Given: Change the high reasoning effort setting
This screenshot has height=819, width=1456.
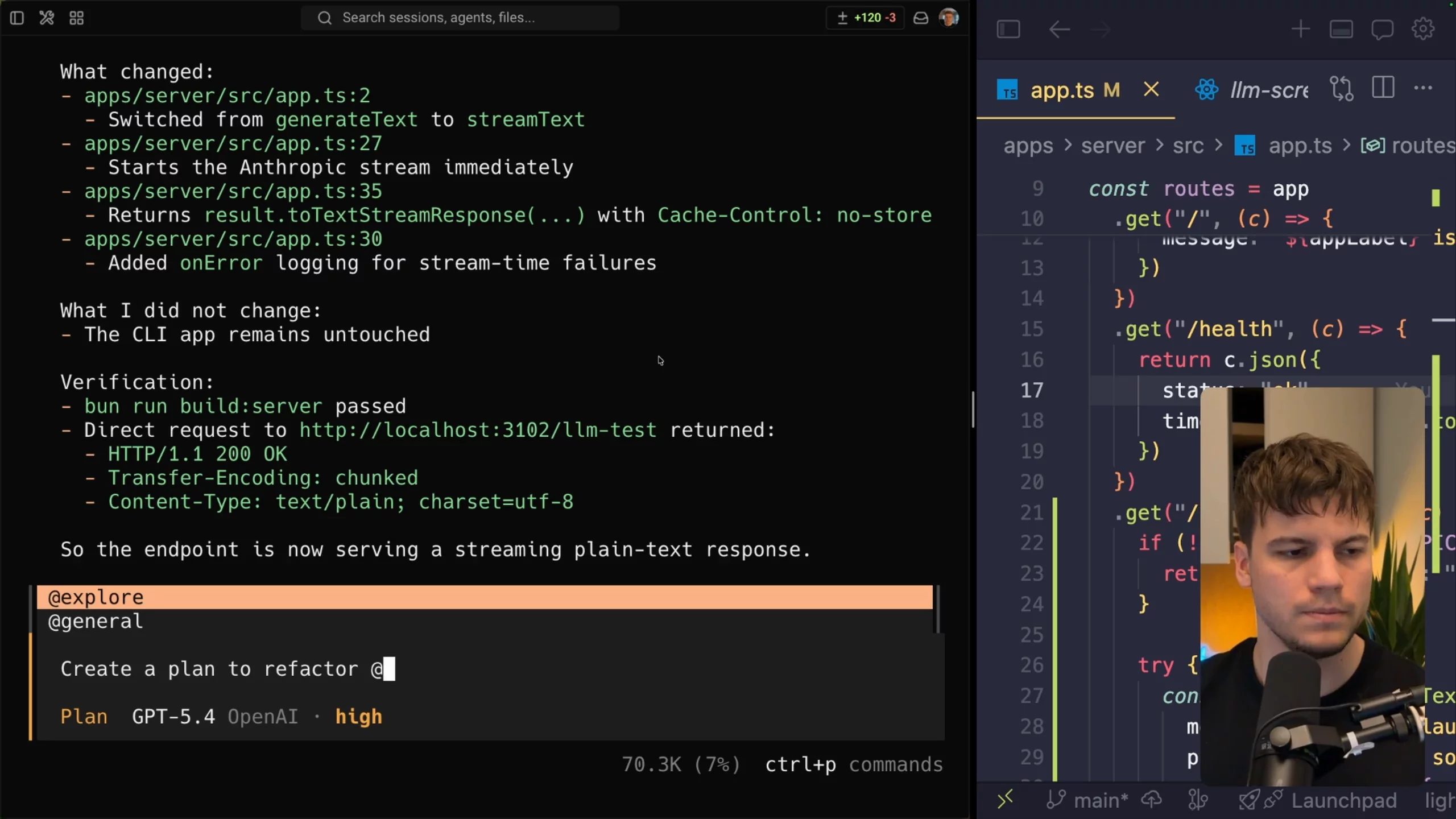Looking at the screenshot, I should (x=358, y=717).
